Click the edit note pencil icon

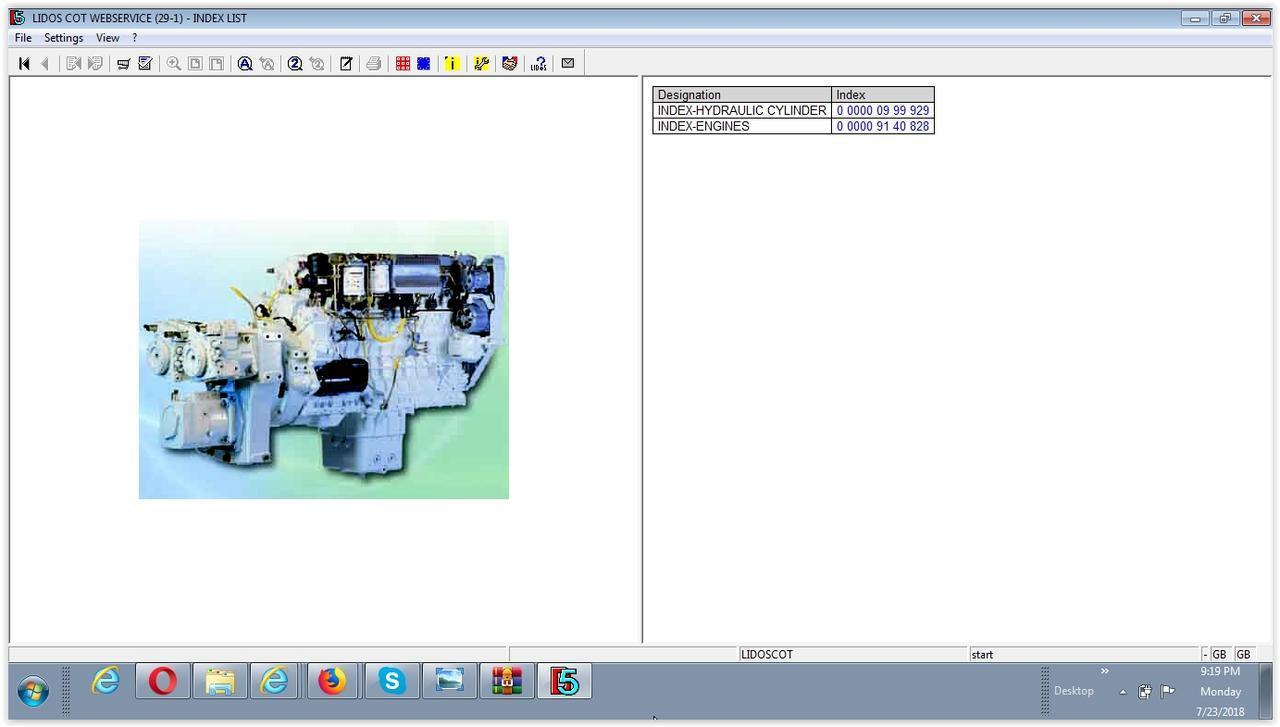point(346,63)
